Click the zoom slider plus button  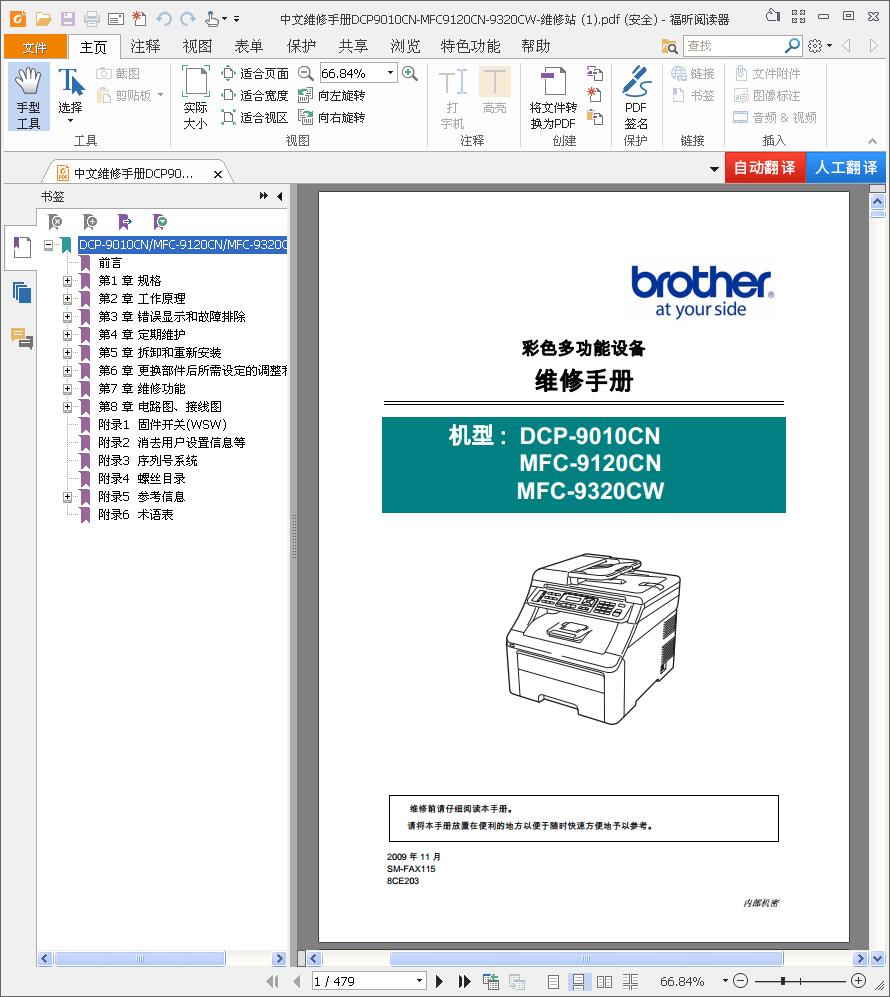pos(858,981)
